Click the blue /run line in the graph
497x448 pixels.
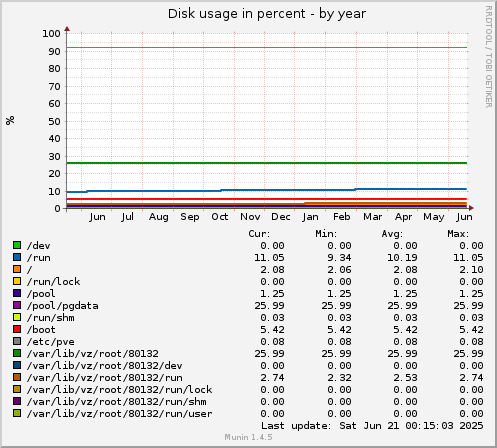(267, 190)
